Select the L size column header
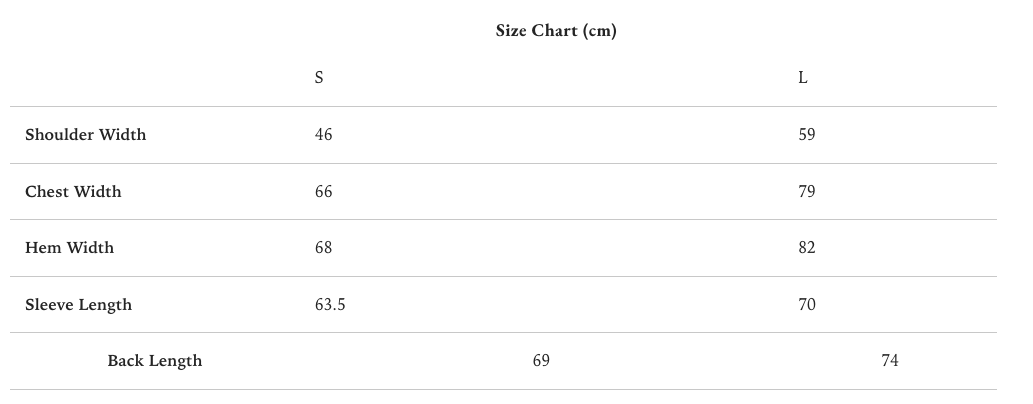The width and height of the screenshot is (1033, 404). [803, 78]
